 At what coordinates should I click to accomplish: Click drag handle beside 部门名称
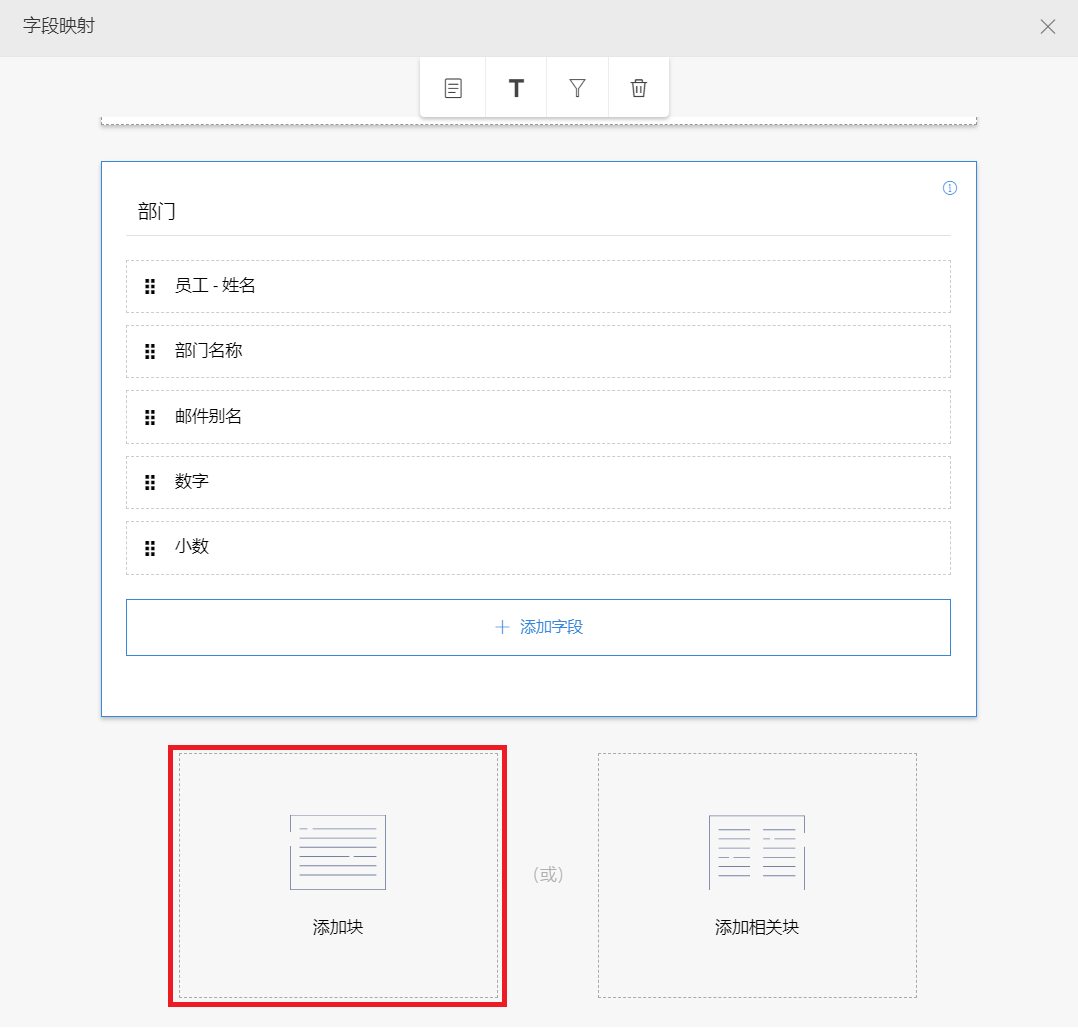tap(150, 352)
